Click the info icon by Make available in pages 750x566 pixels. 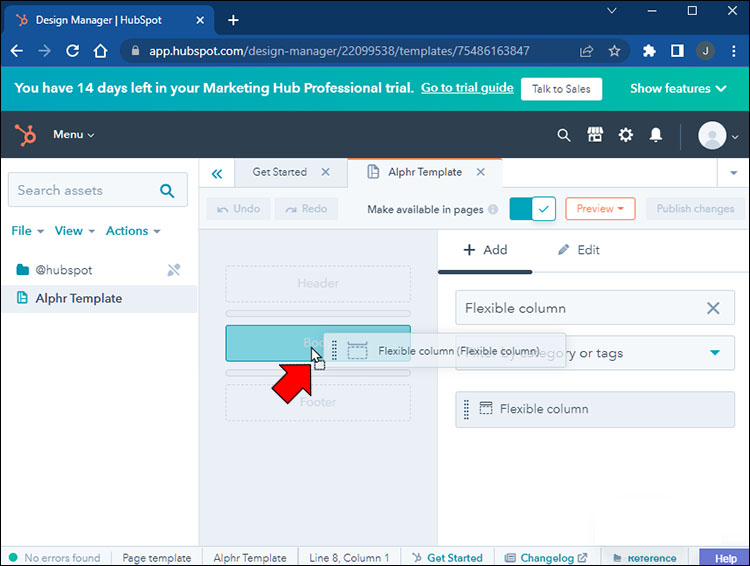493,210
